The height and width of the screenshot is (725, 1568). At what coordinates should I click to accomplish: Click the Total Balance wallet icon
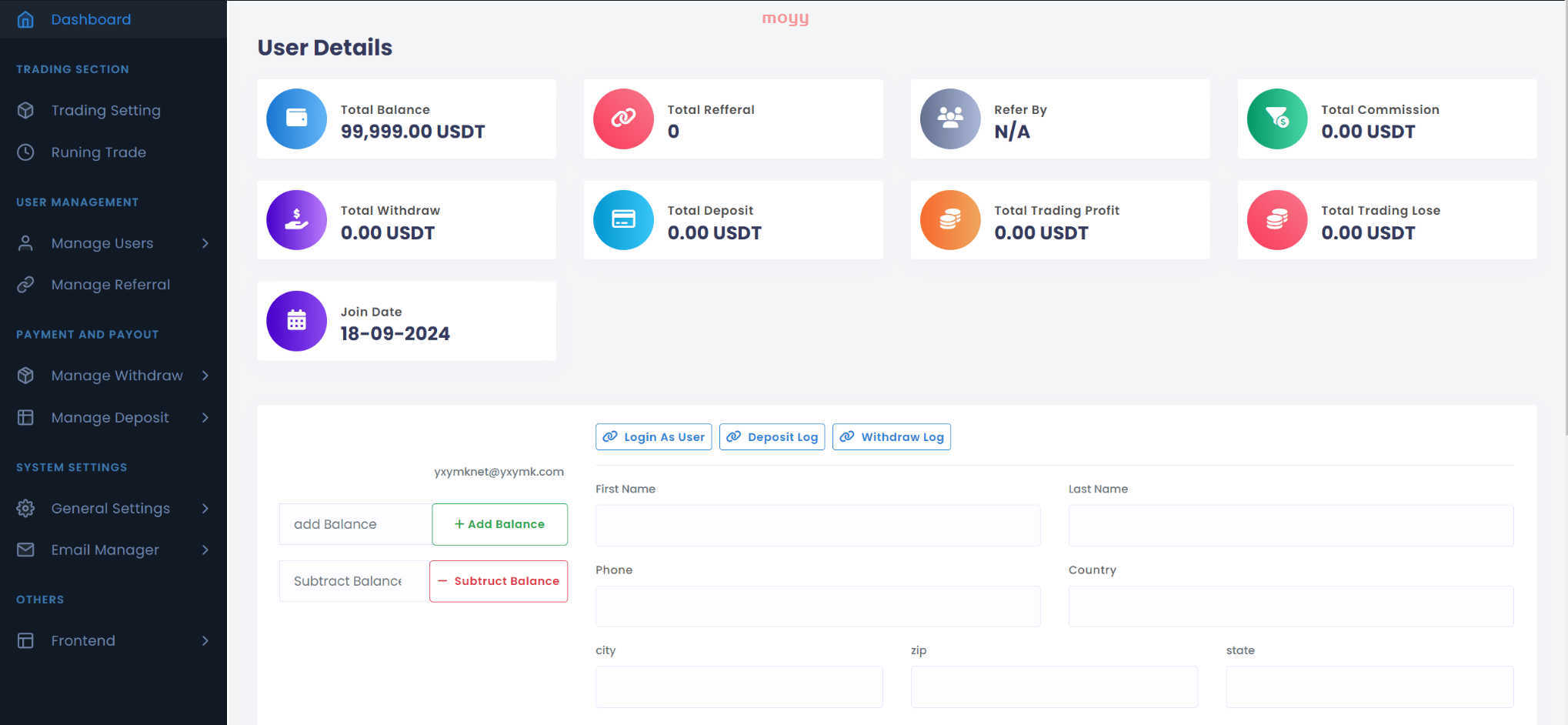point(296,119)
